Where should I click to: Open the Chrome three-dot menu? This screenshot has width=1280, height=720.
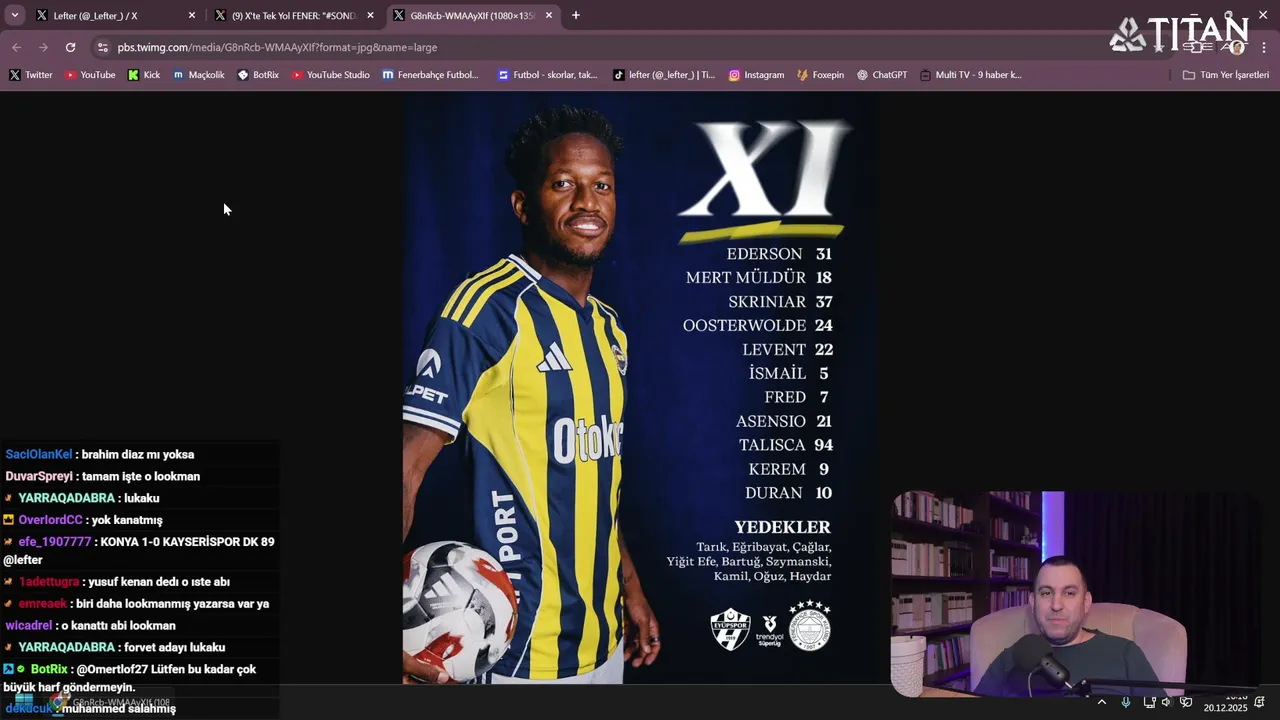(x=1264, y=47)
